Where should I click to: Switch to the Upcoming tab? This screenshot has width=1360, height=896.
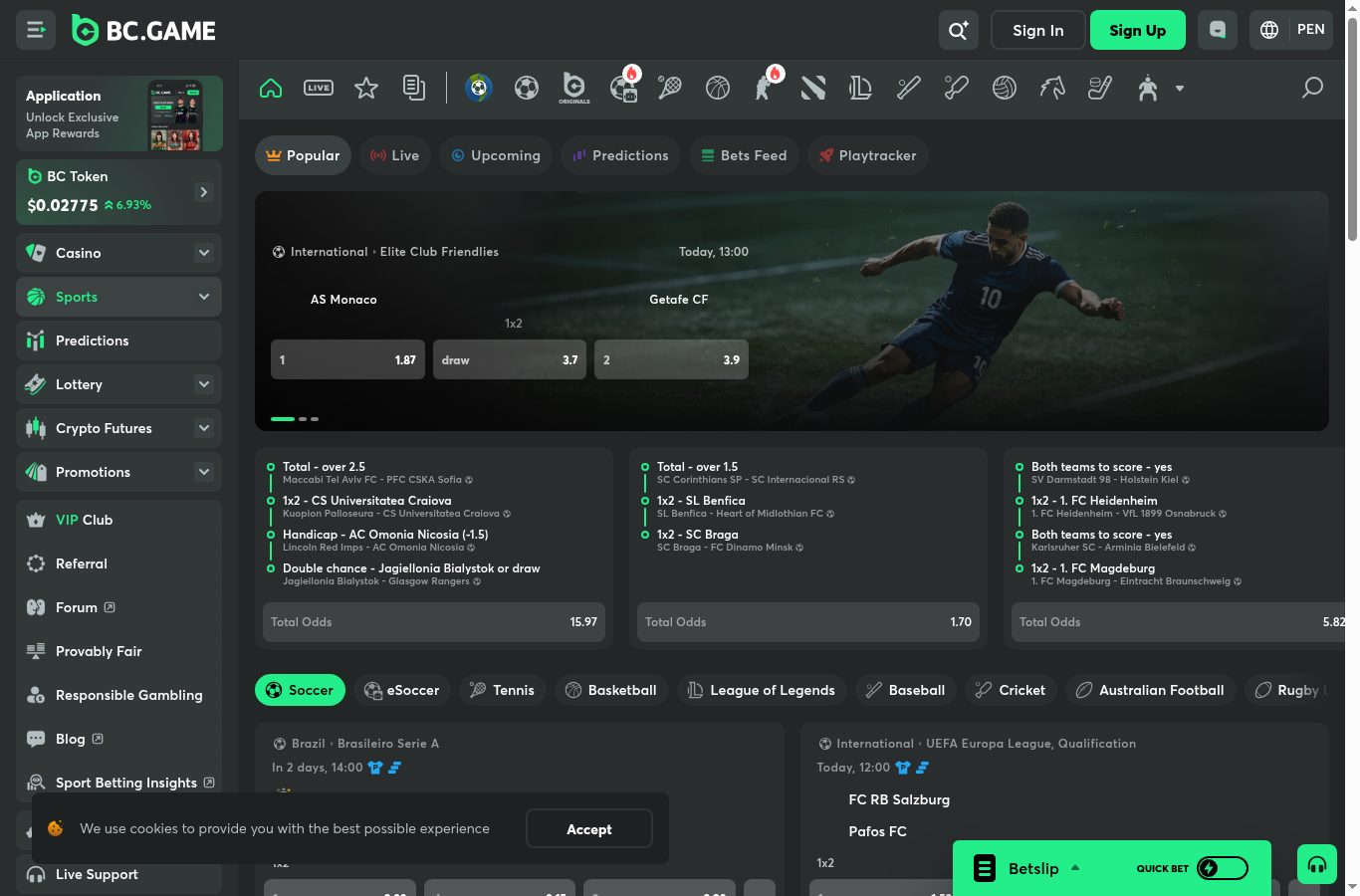(x=496, y=155)
